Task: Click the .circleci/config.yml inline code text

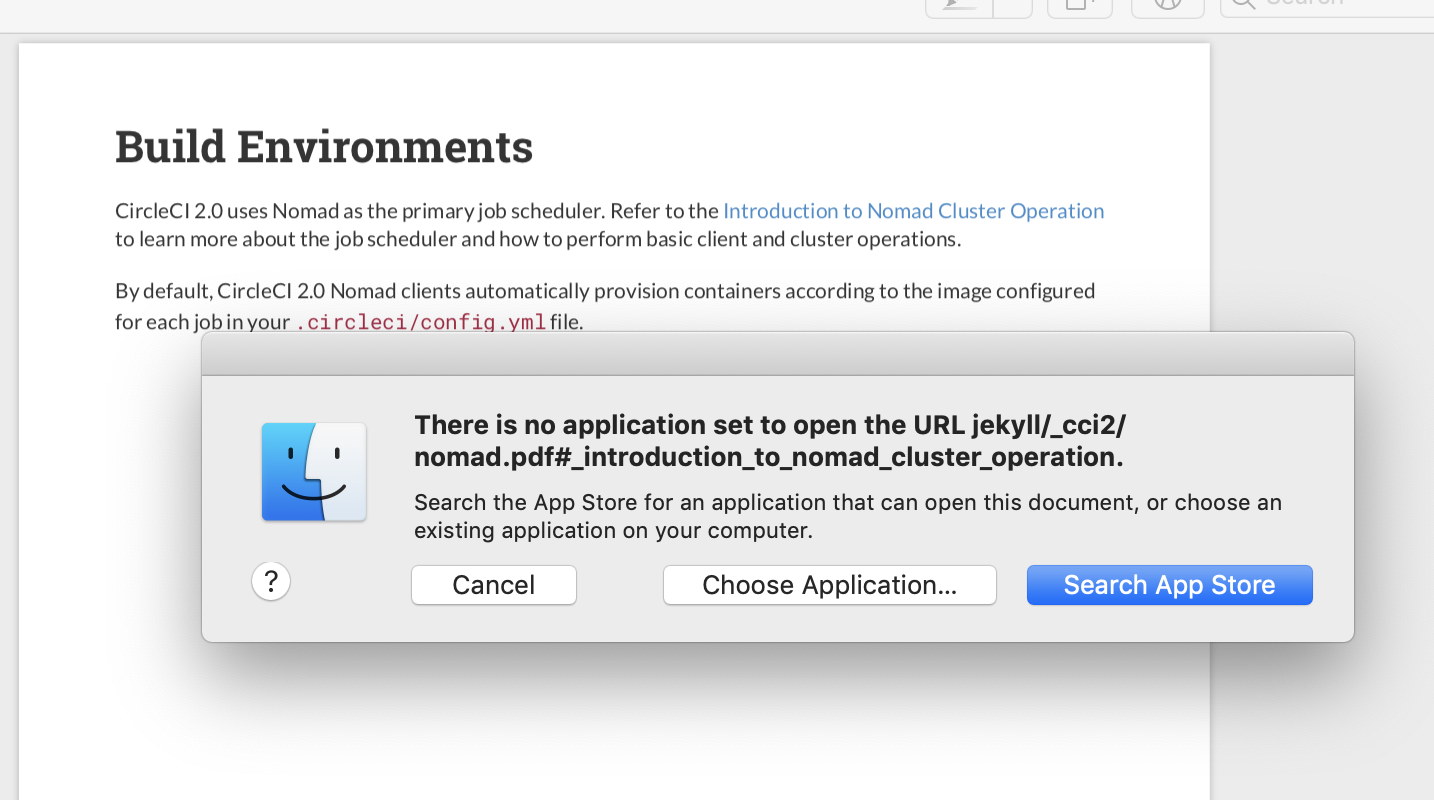Action: point(421,322)
